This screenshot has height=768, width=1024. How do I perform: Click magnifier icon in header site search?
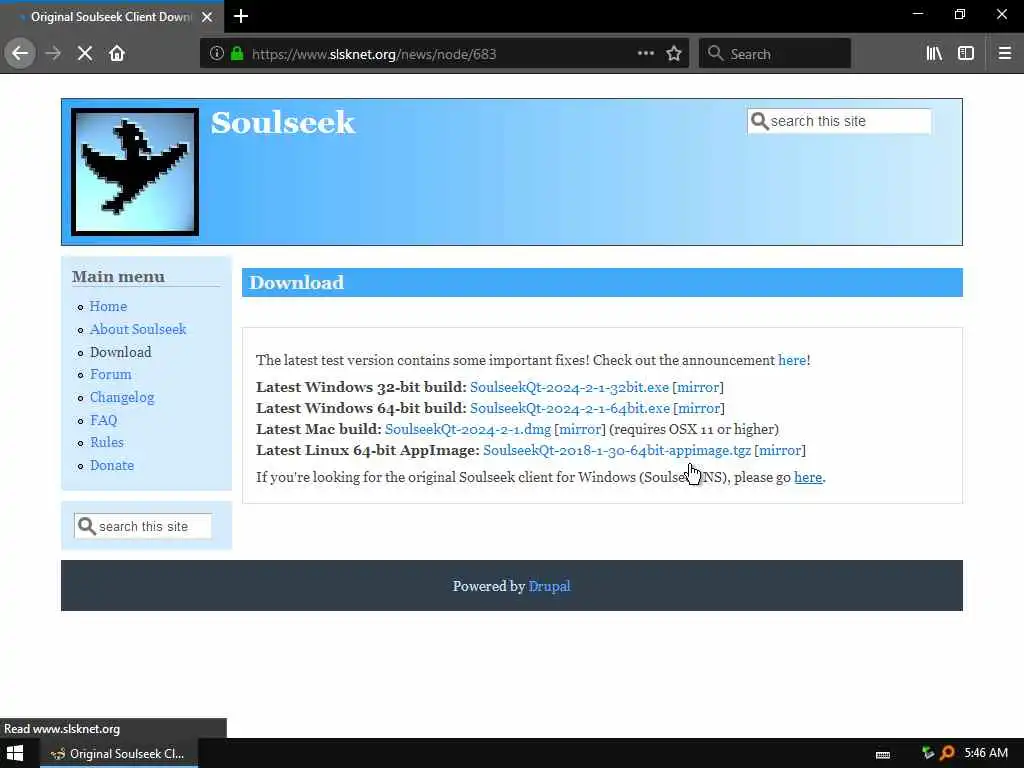tap(759, 121)
